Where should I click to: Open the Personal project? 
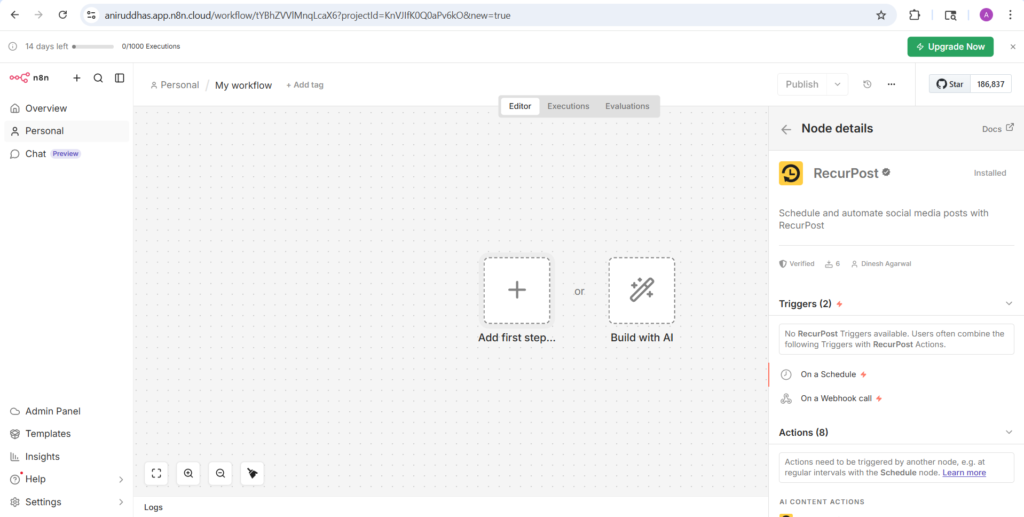click(66, 131)
